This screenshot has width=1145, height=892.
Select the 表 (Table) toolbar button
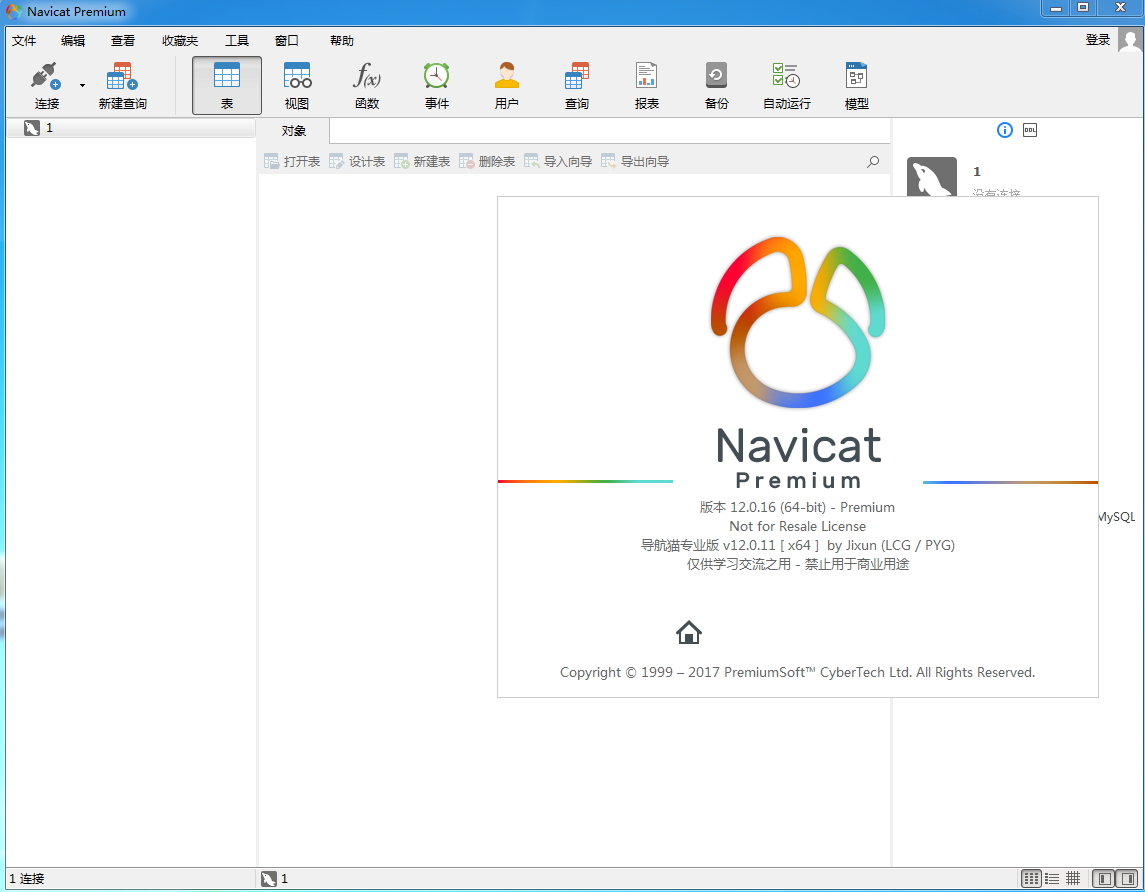(x=226, y=85)
